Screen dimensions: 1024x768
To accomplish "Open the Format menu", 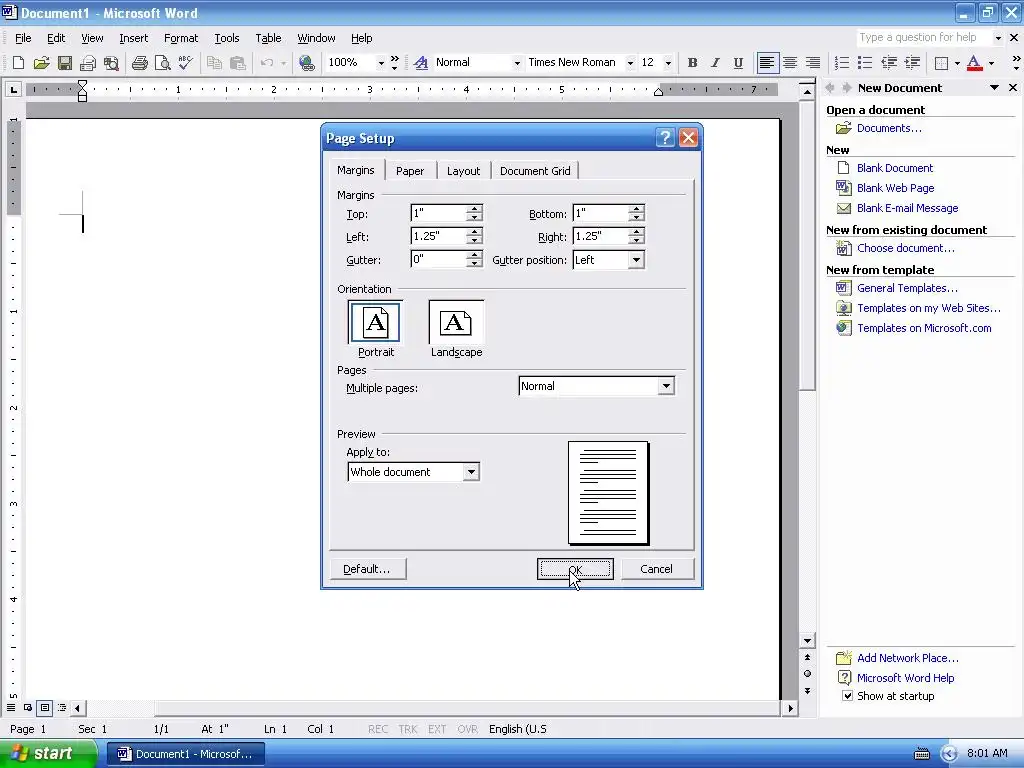I will 181,38.
